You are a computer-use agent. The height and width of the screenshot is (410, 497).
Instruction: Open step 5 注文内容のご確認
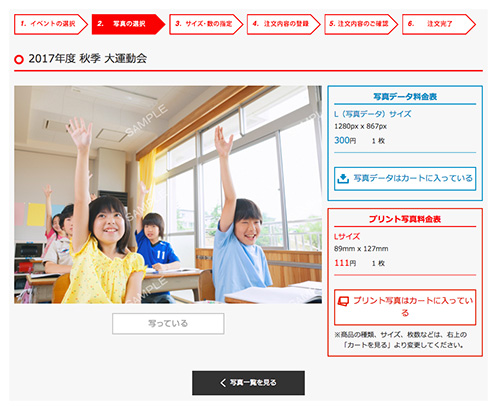pyautogui.click(x=361, y=24)
